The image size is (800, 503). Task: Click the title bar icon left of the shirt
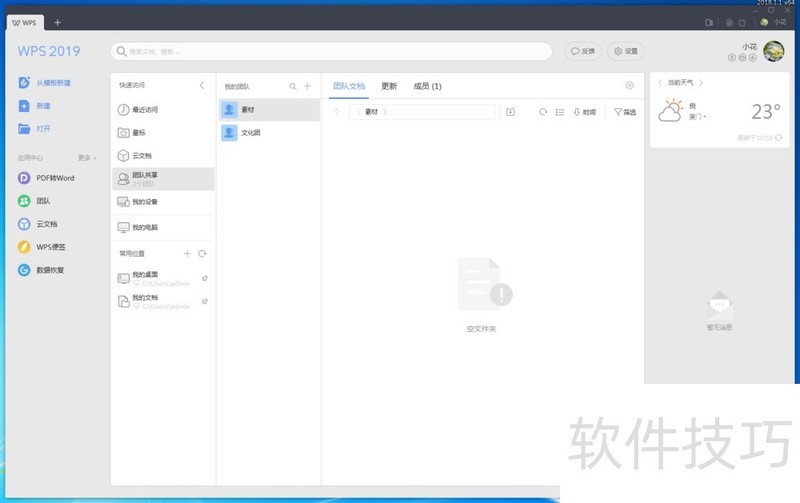[x=729, y=22]
